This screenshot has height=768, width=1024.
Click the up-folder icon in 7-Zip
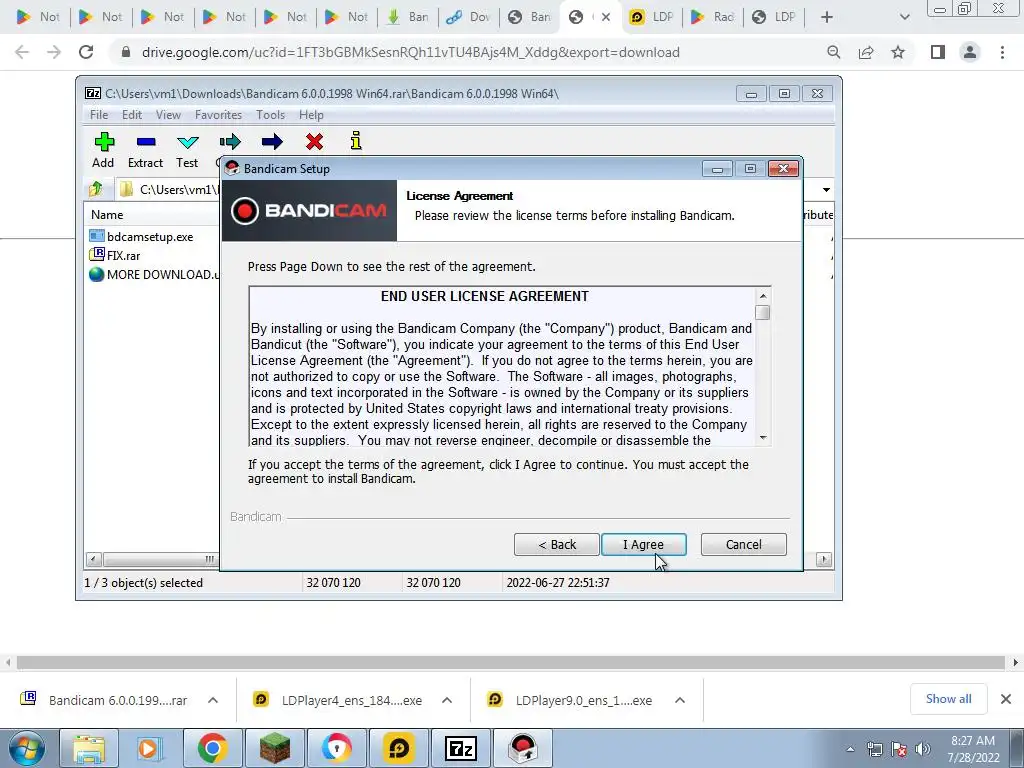pyautogui.click(x=96, y=189)
